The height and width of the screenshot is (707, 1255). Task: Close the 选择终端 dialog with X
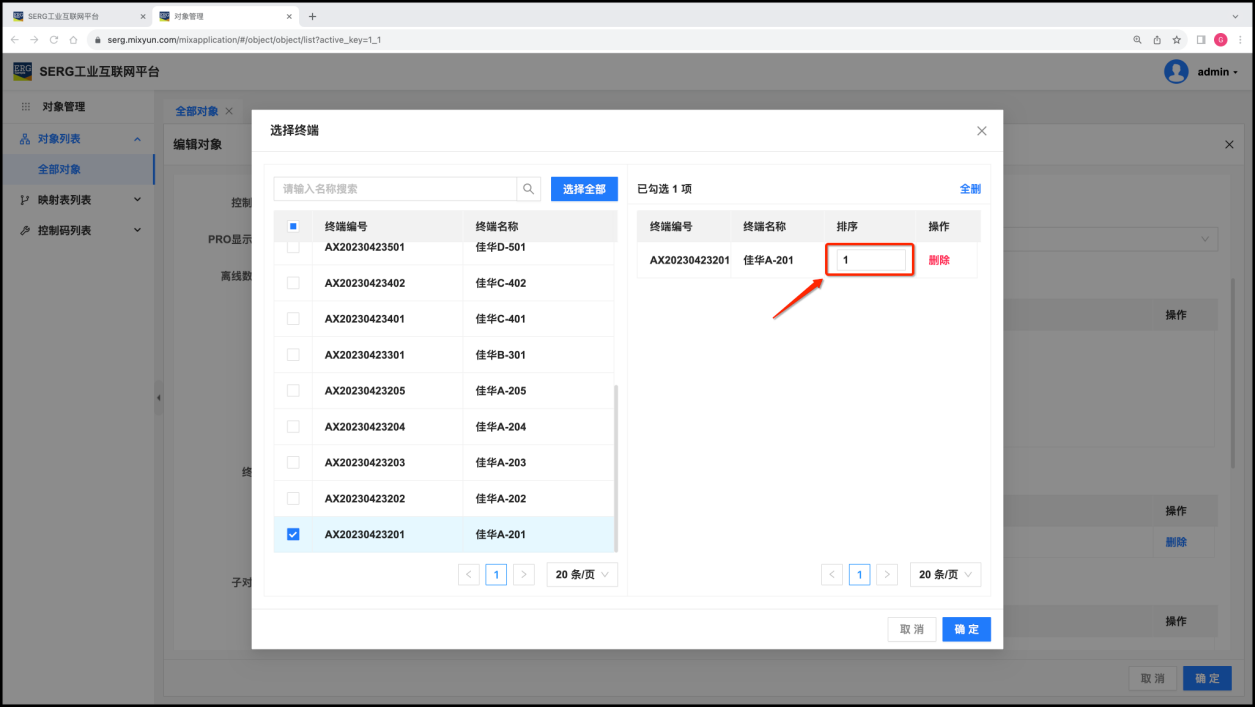(981, 131)
